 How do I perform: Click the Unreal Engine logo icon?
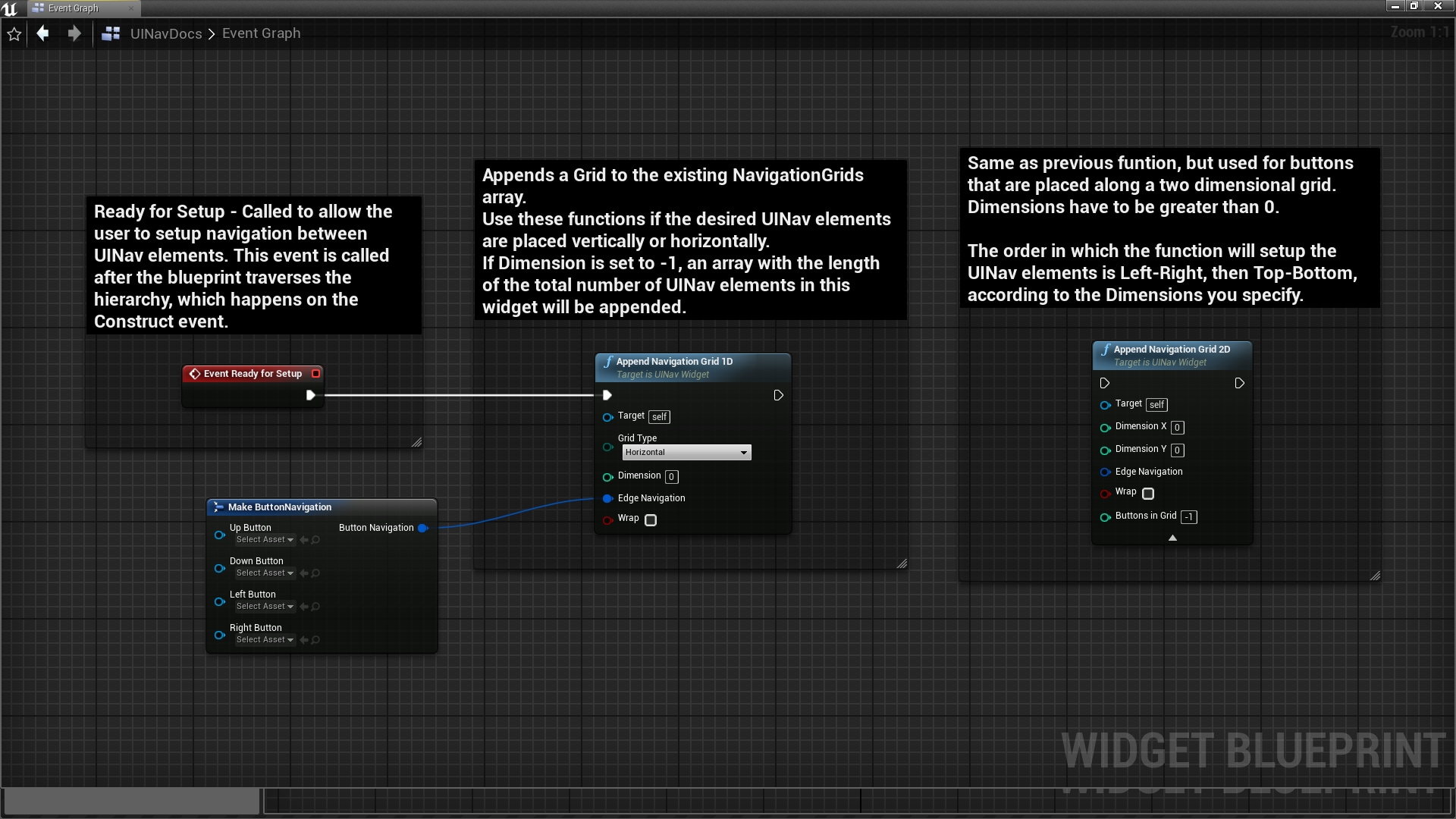click(x=9, y=8)
